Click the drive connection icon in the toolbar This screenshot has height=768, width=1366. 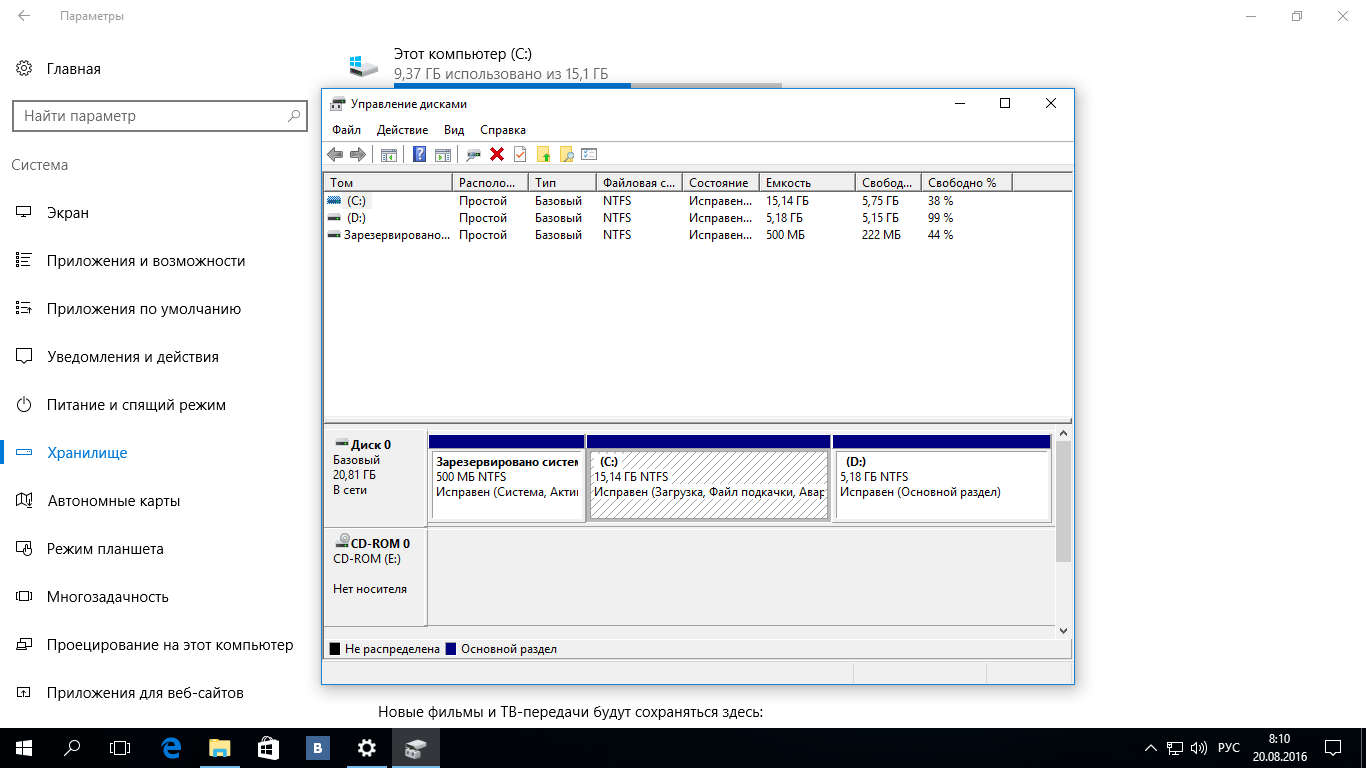(473, 154)
